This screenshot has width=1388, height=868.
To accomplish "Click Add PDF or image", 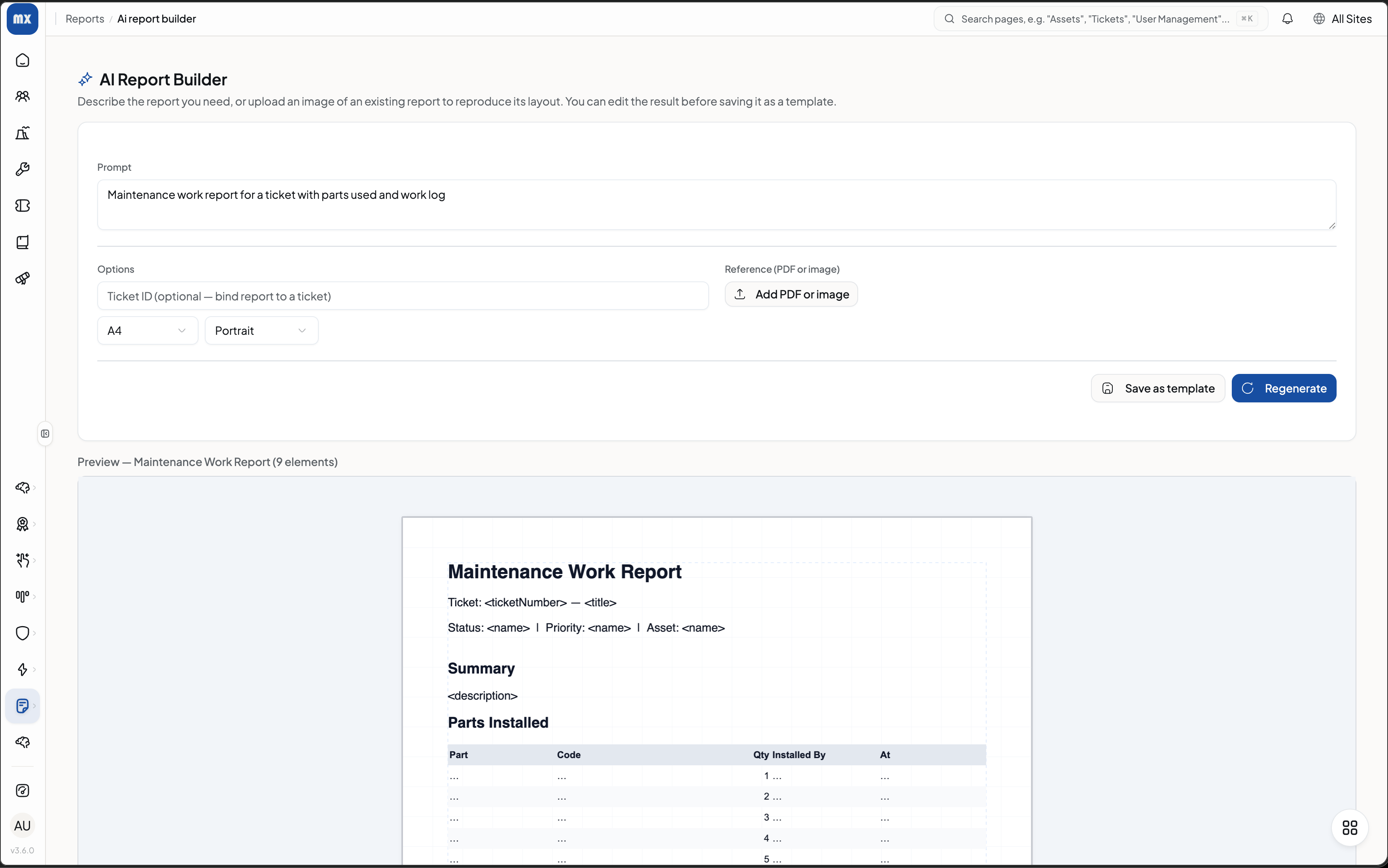I will click(x=791, y=294).
